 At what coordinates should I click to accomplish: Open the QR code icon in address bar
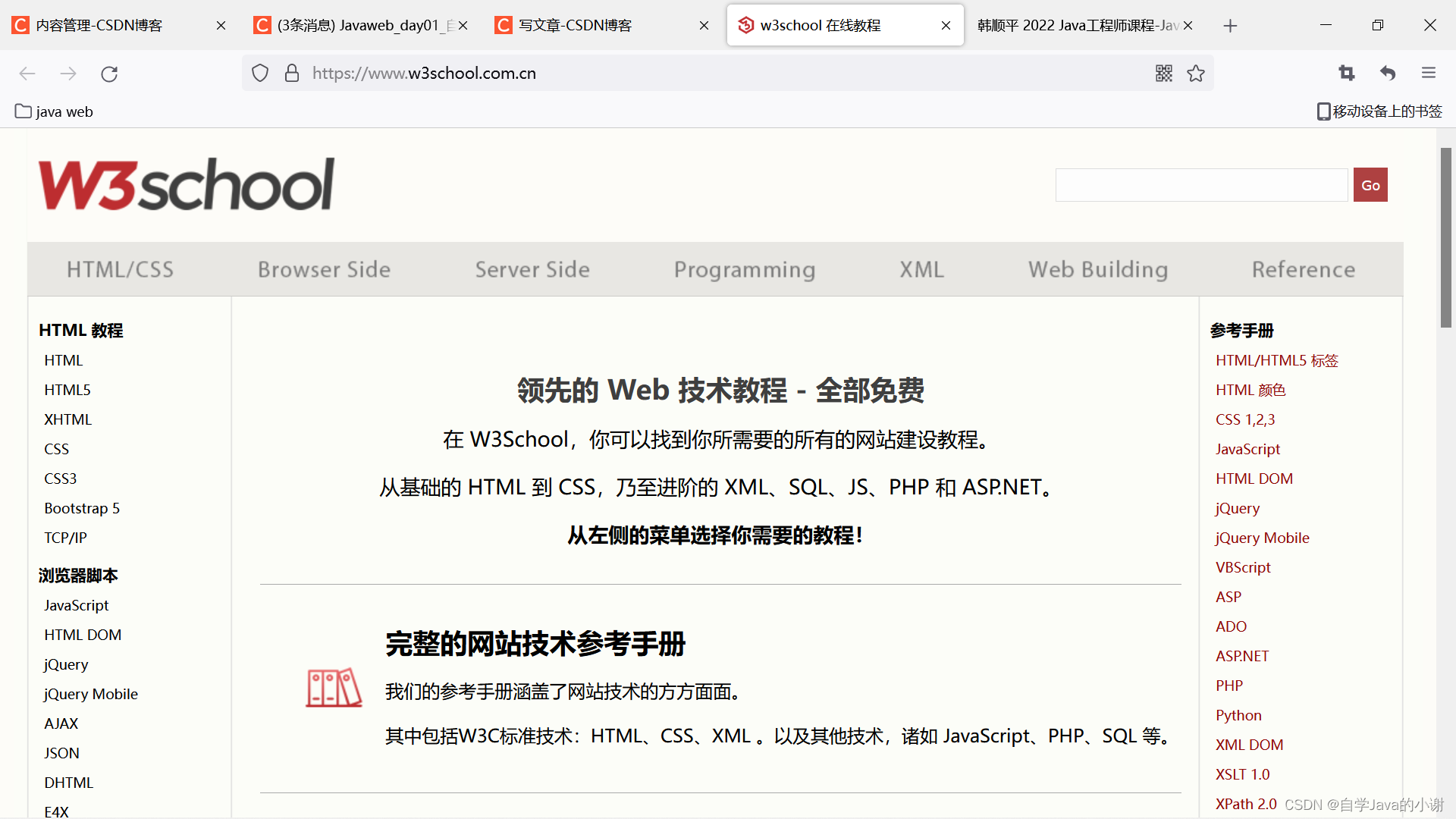[1164, 74]
